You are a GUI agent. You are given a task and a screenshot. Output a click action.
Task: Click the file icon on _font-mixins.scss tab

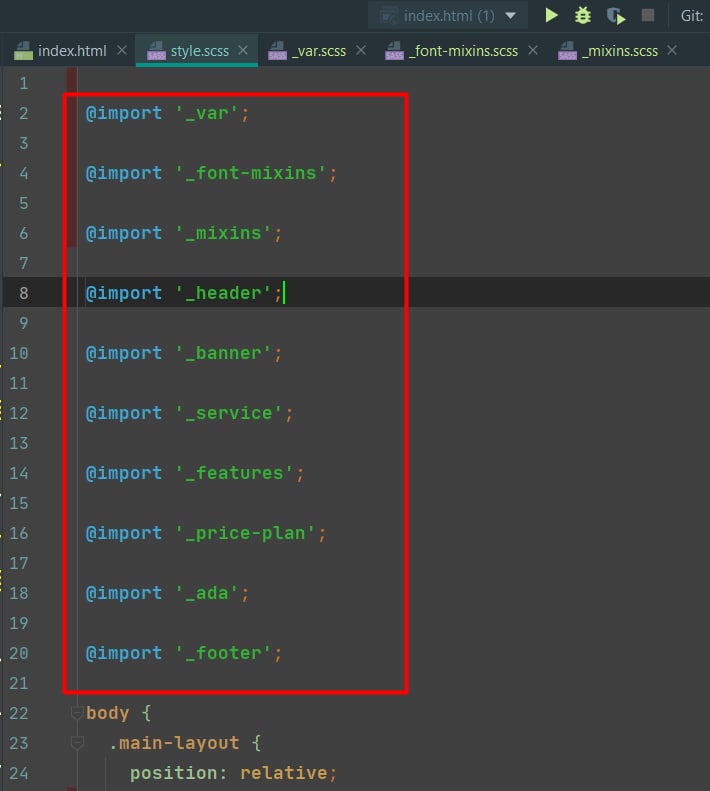tap(394, 51)
